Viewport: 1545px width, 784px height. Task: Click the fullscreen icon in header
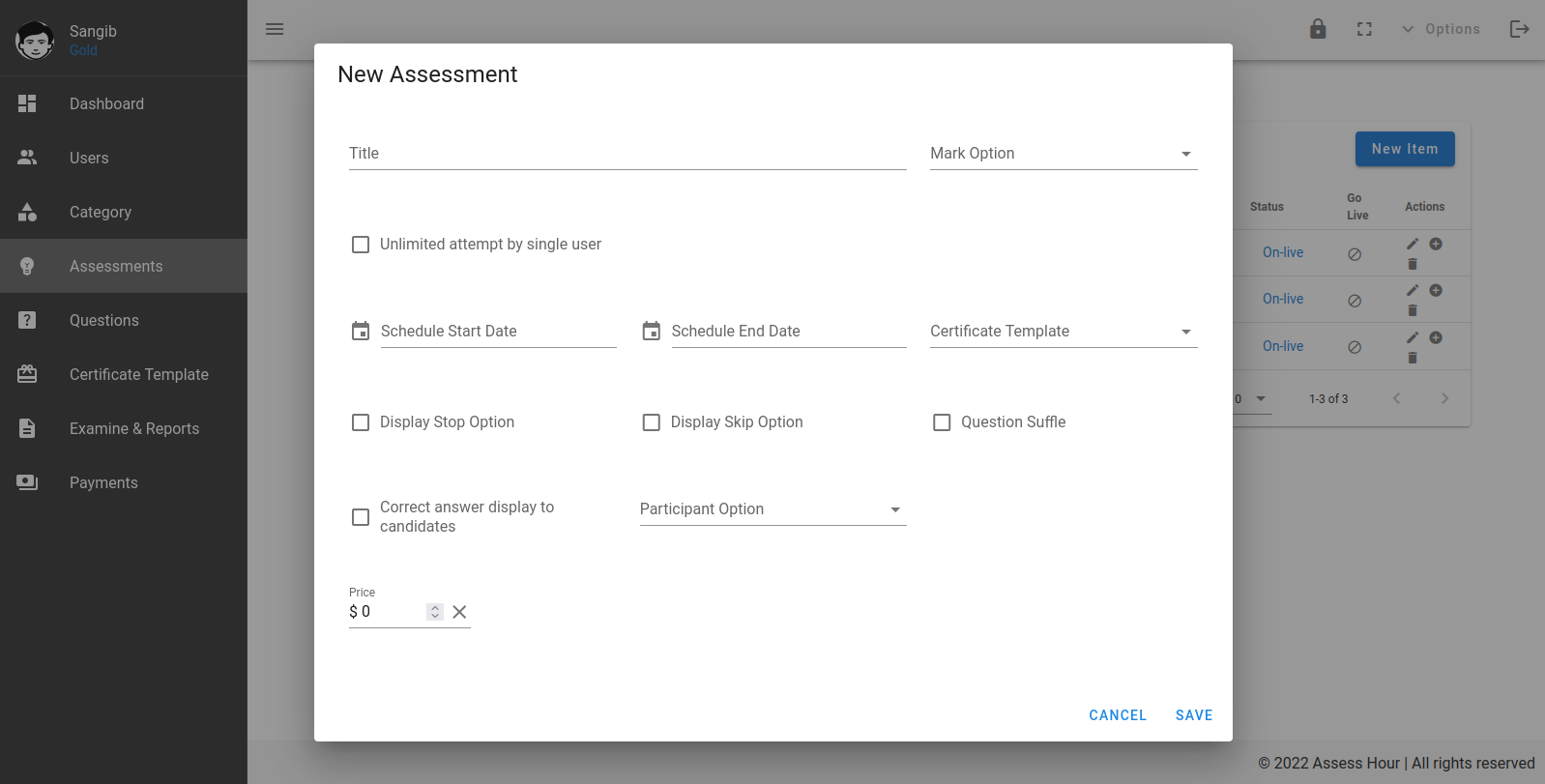coord(1364,29)
